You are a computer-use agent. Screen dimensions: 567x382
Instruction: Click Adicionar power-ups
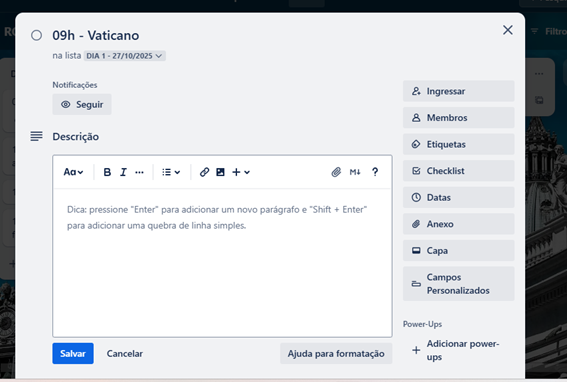point(459,350)
